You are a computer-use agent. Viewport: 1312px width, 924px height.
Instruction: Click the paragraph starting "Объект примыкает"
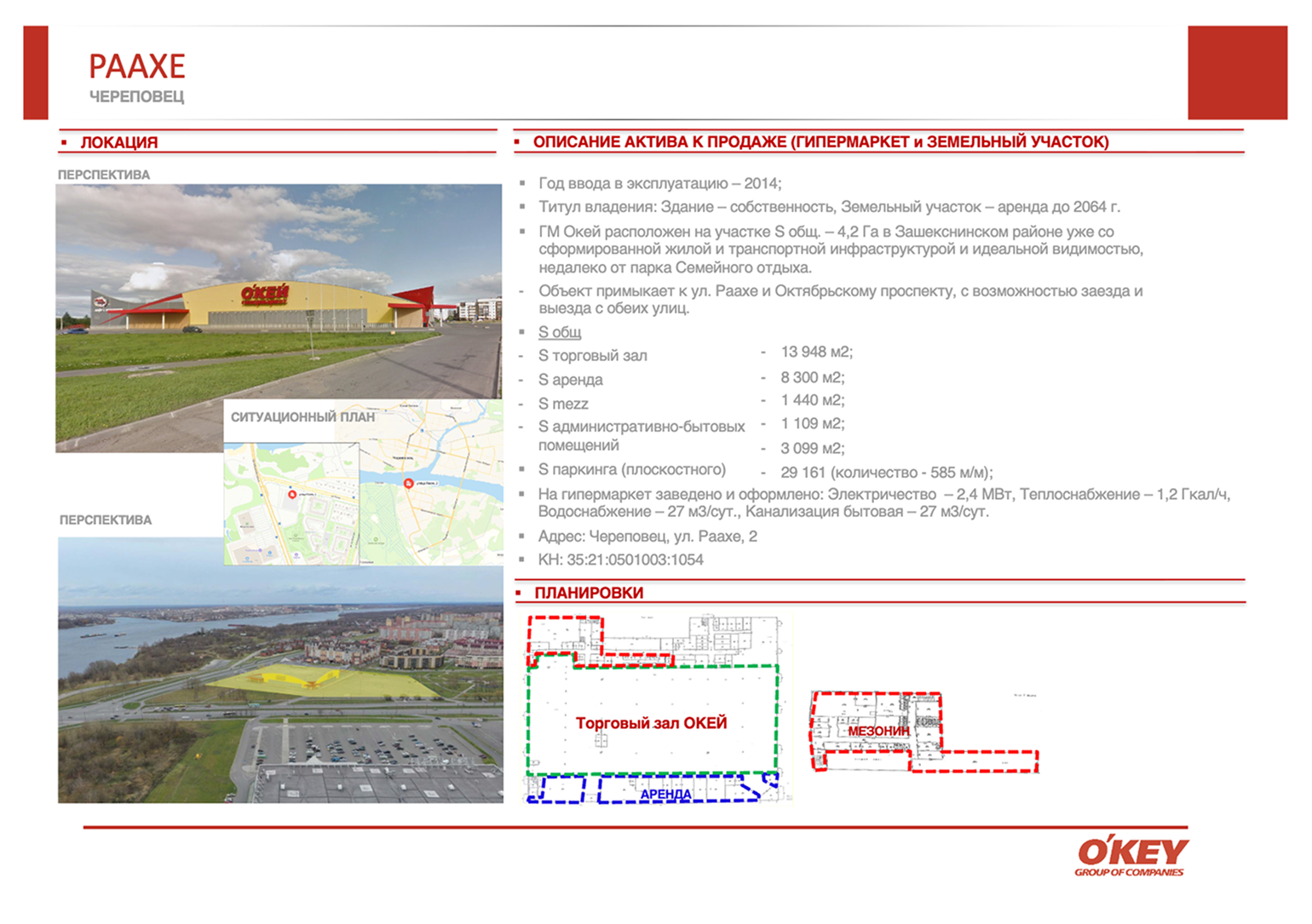tap(841, 300)
